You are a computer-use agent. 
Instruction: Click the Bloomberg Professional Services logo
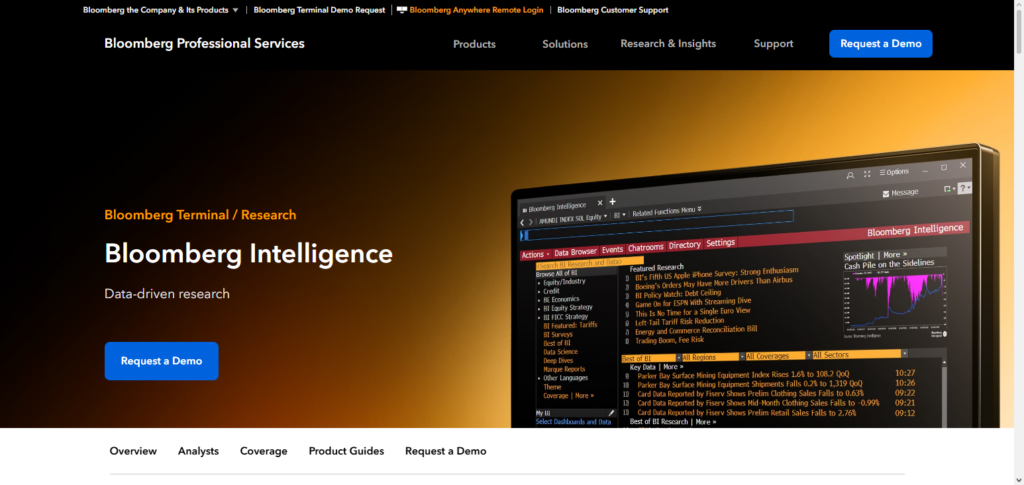[x=204, y=43]
